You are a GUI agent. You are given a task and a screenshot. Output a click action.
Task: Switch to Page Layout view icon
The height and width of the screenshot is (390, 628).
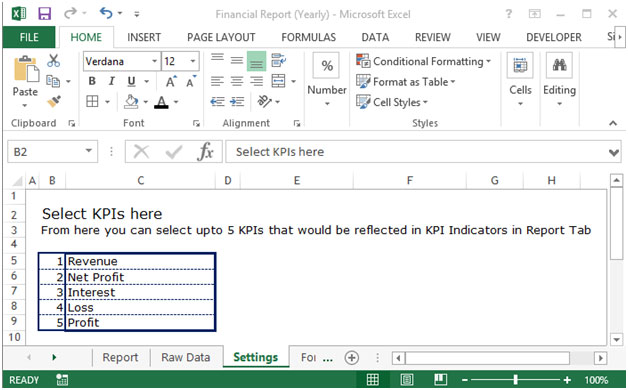click(407, 380)
